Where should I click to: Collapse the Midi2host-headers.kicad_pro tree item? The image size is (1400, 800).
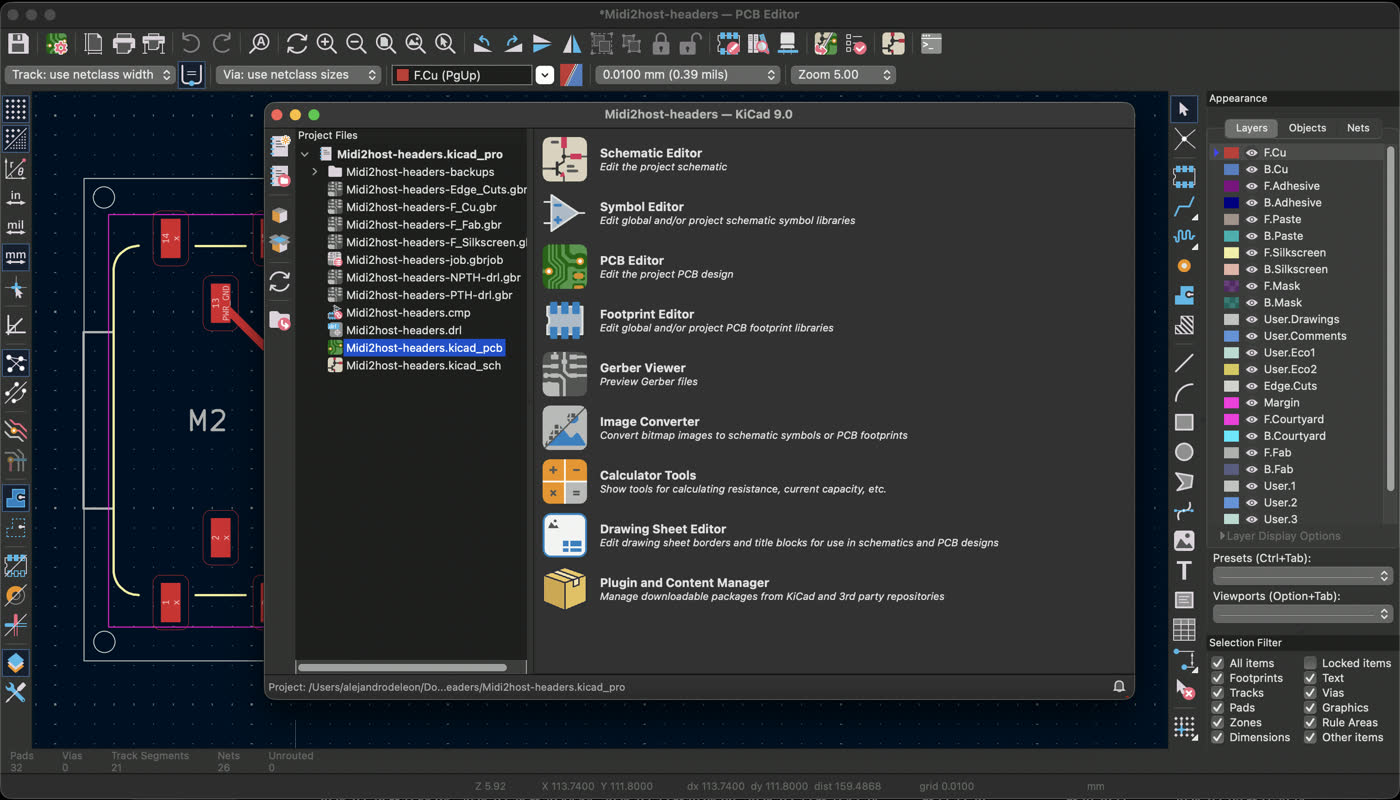click(305, 154)
